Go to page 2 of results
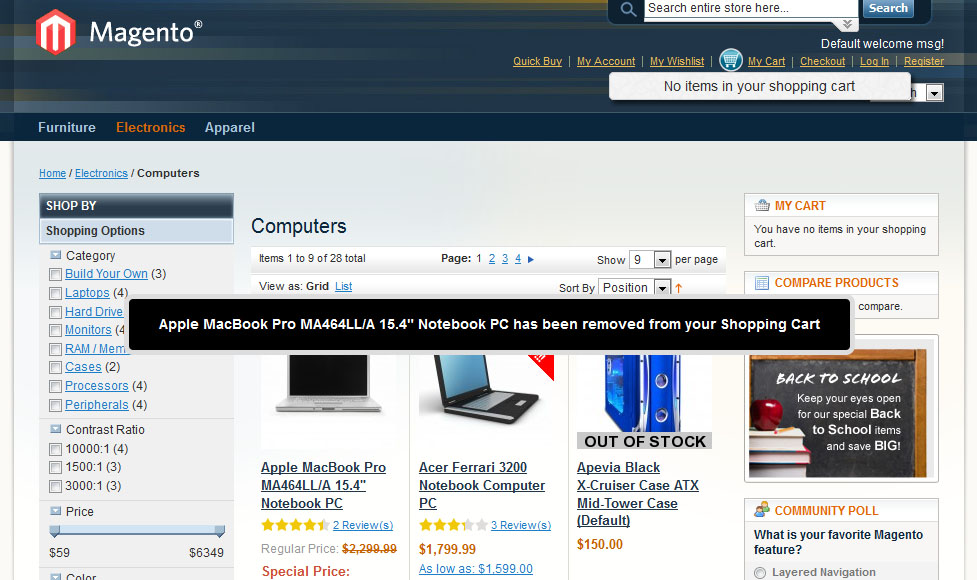 (492, 259)
